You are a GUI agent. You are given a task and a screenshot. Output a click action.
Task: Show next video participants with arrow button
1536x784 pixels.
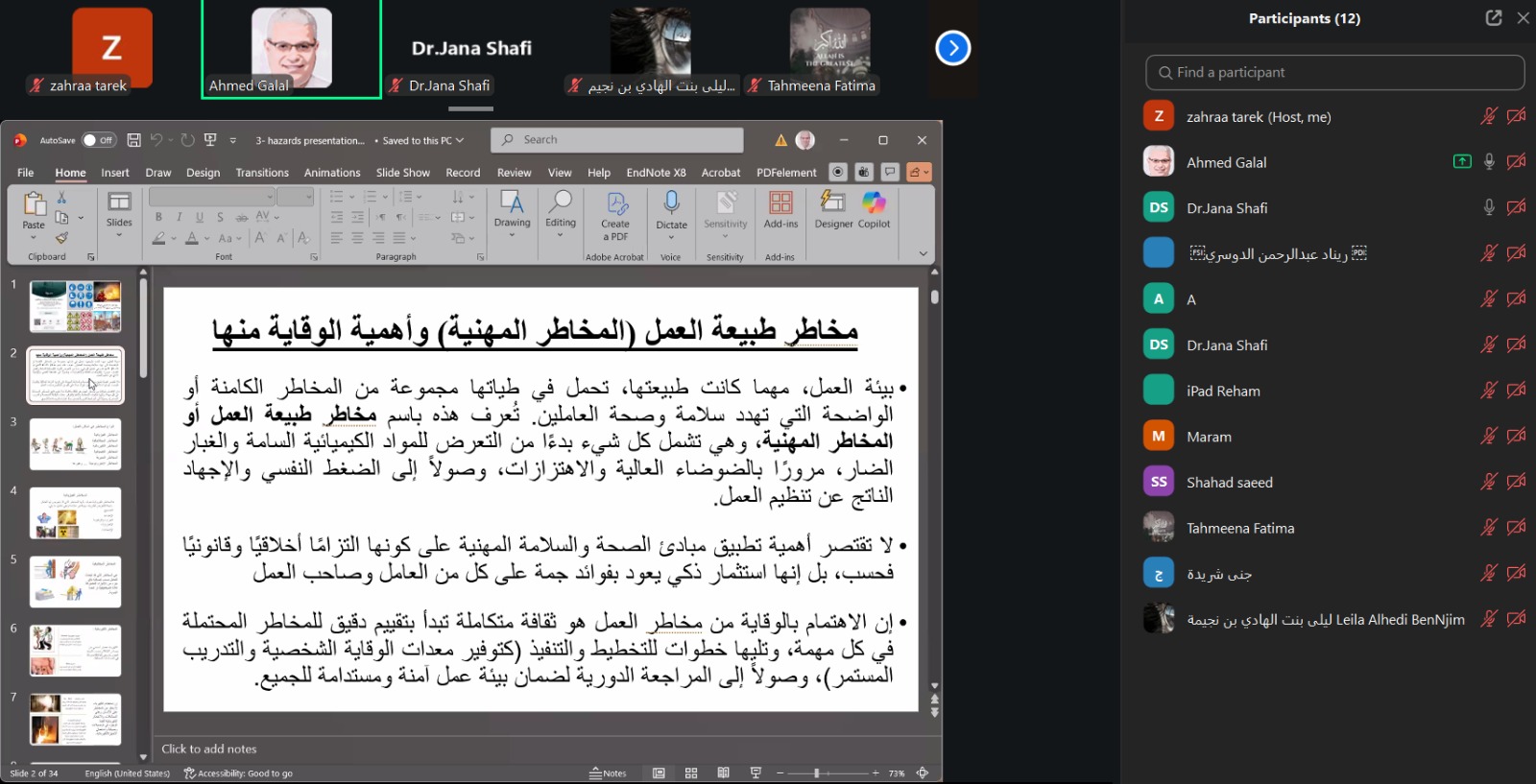click(x=952, y=48)
